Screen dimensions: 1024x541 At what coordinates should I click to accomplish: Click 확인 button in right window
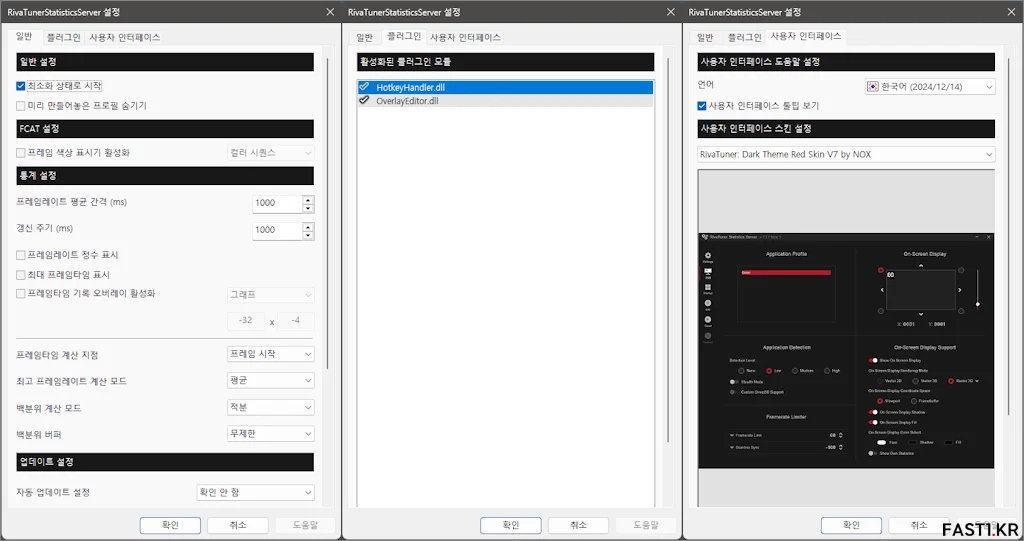click(852, 525)
